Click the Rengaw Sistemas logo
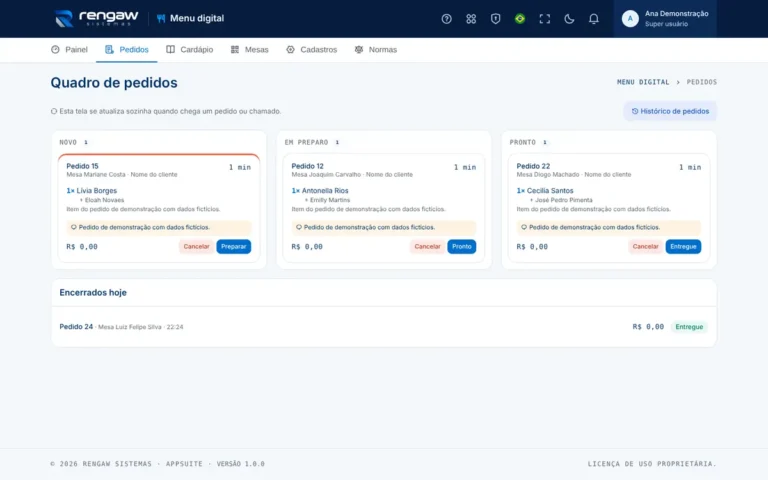Screen dimensions: 768x480 (x=96, y=19)
